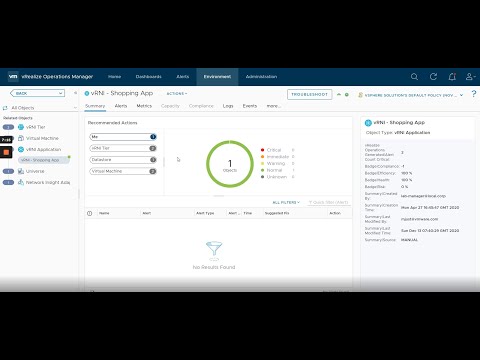
Task: Click the orange stop recording button
Action: [6, 152]
